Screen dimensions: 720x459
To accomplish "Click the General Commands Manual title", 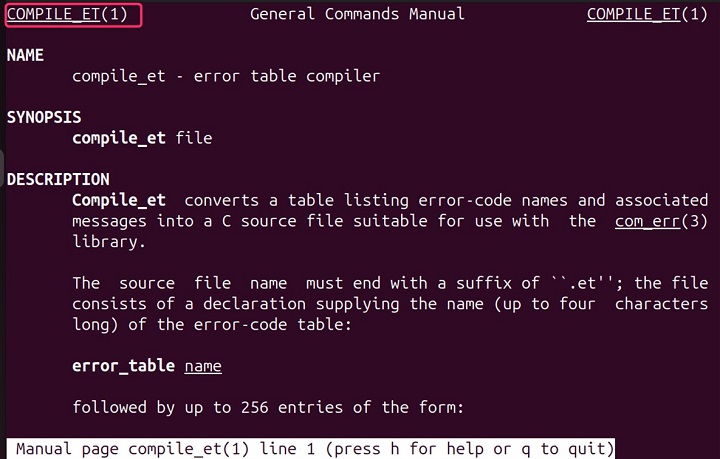I will point(357,14).
